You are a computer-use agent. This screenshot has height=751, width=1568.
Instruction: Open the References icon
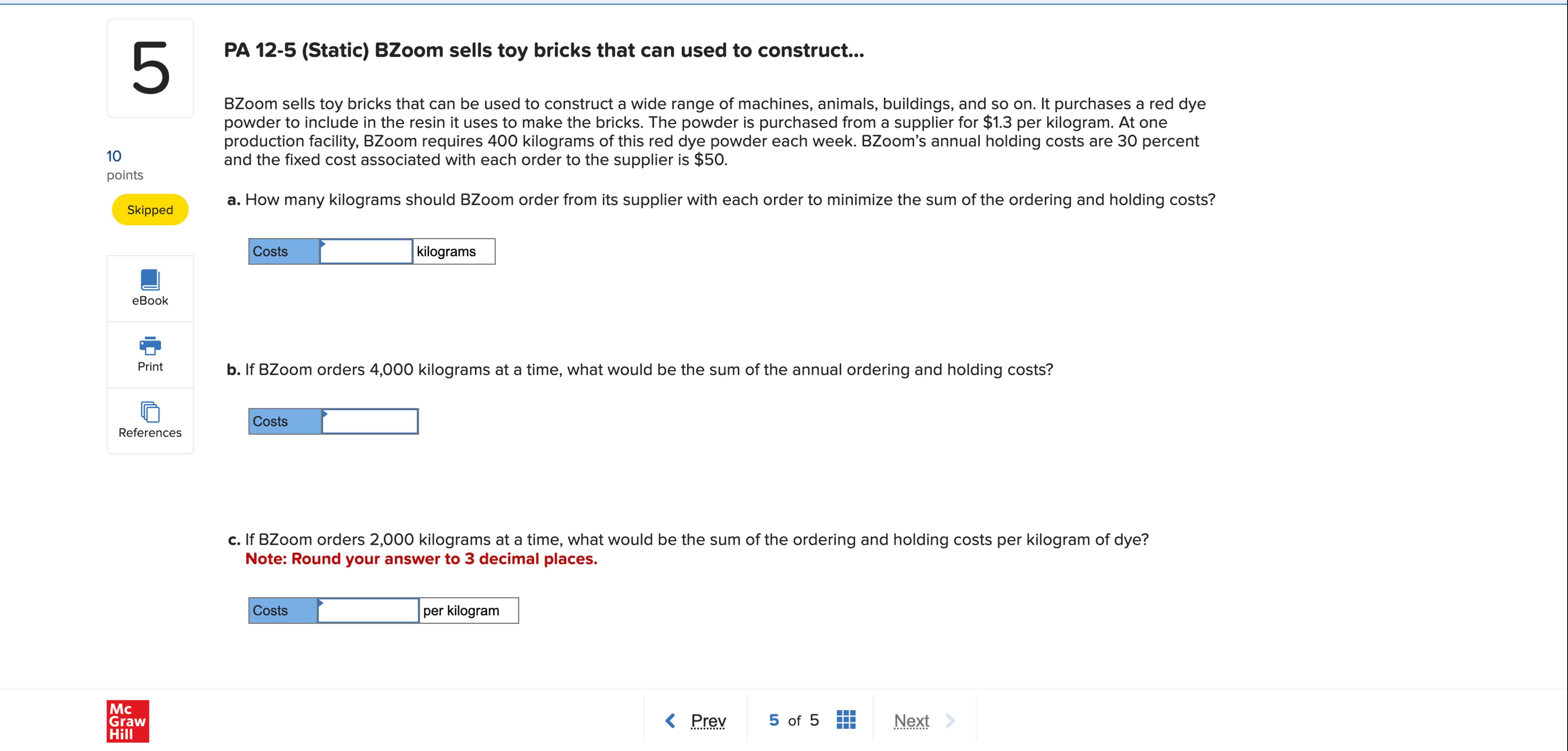(150, 412)
